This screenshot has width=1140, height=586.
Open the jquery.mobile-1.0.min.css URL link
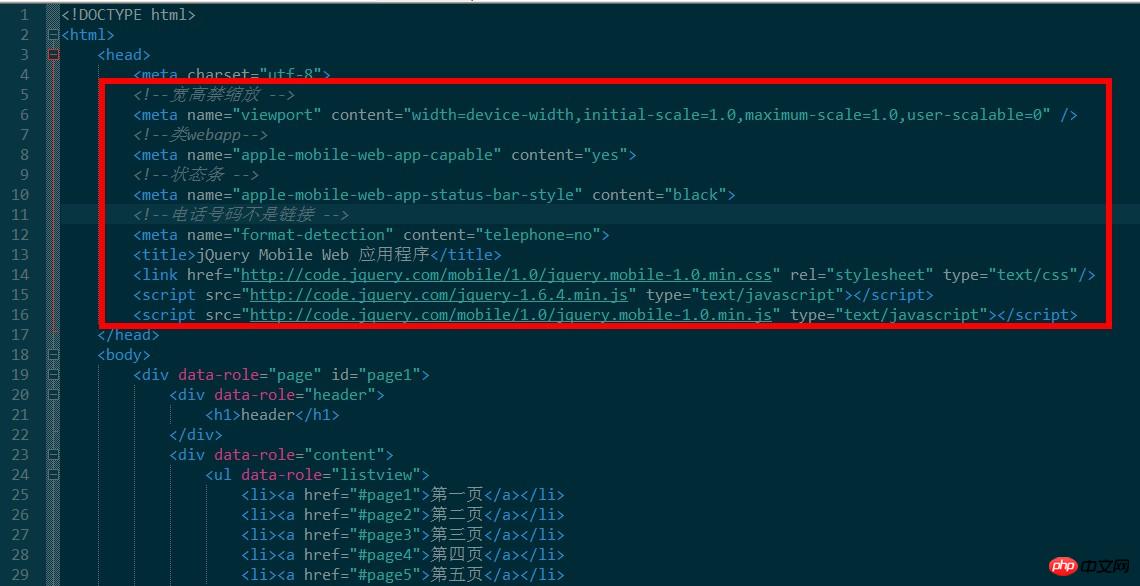pos(506,275)
